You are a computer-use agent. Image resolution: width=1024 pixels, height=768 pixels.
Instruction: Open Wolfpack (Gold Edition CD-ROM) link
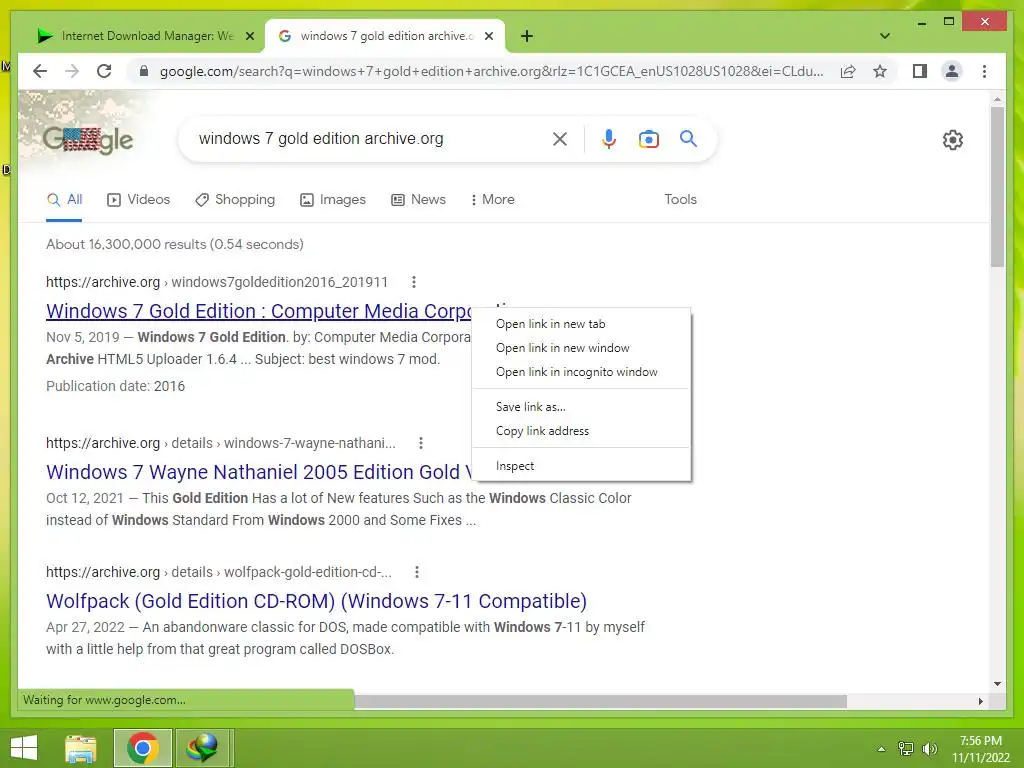[x=316, y=601]
